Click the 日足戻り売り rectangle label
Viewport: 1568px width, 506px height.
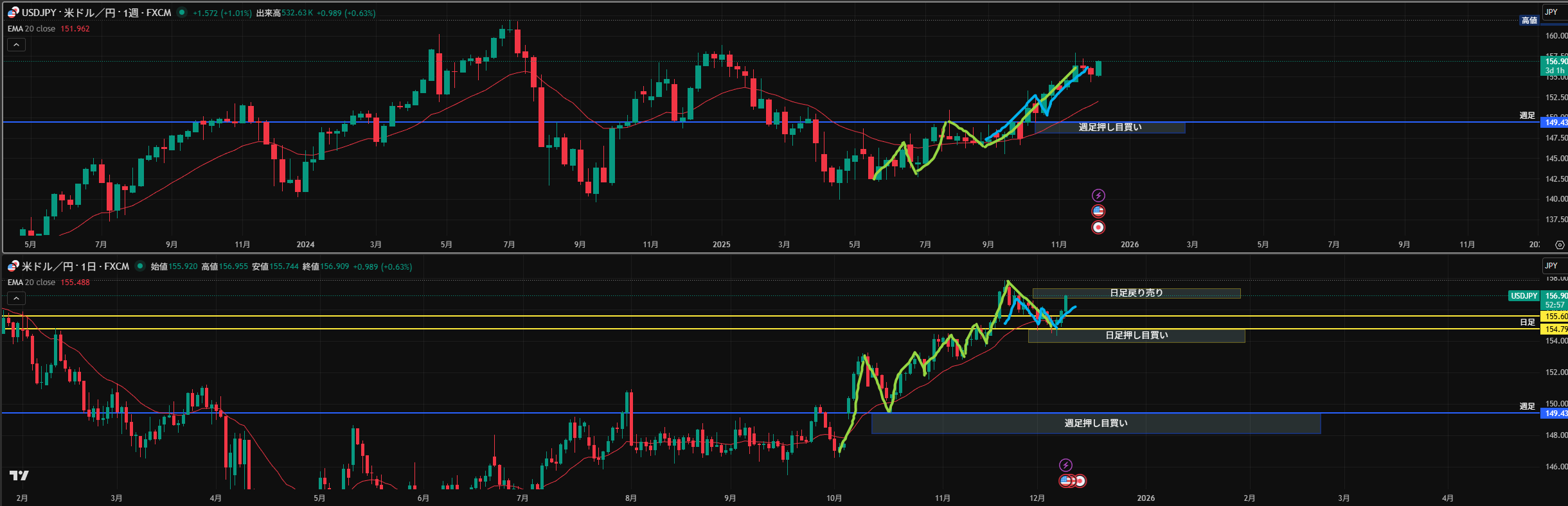click(x=1136, y=293)
